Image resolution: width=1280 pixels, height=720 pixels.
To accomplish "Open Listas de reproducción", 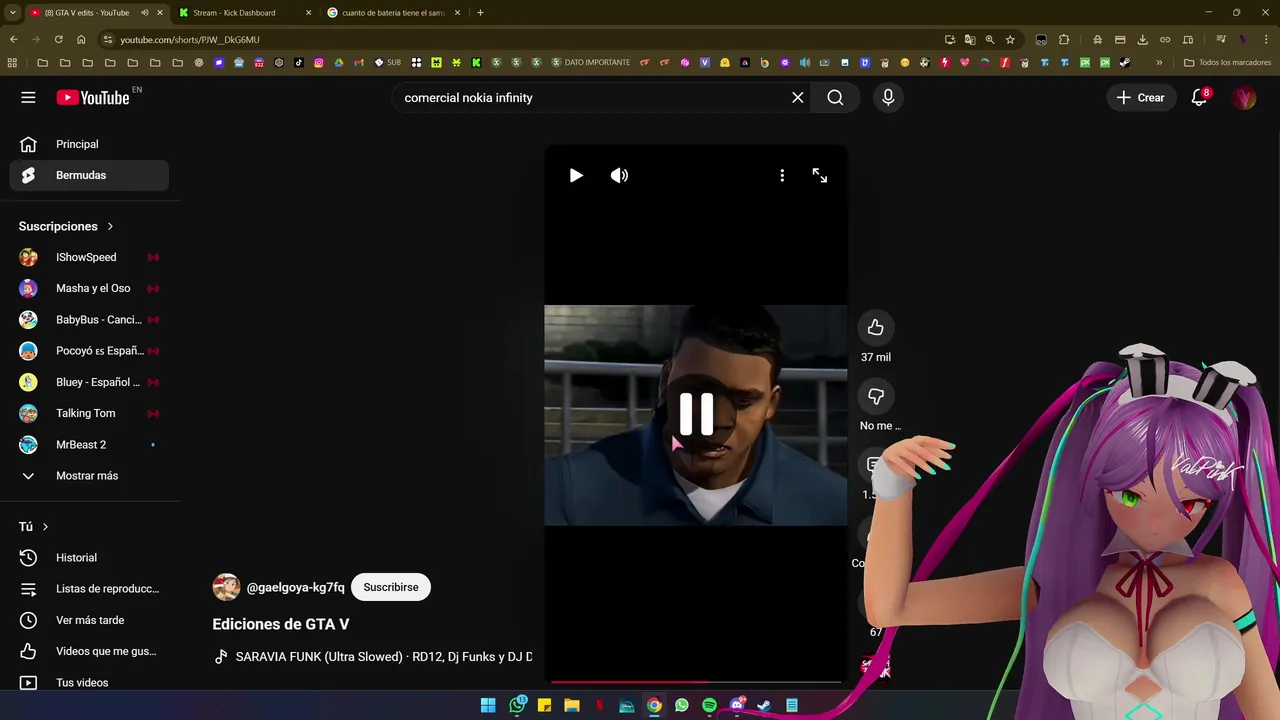I will pos(89,589).
